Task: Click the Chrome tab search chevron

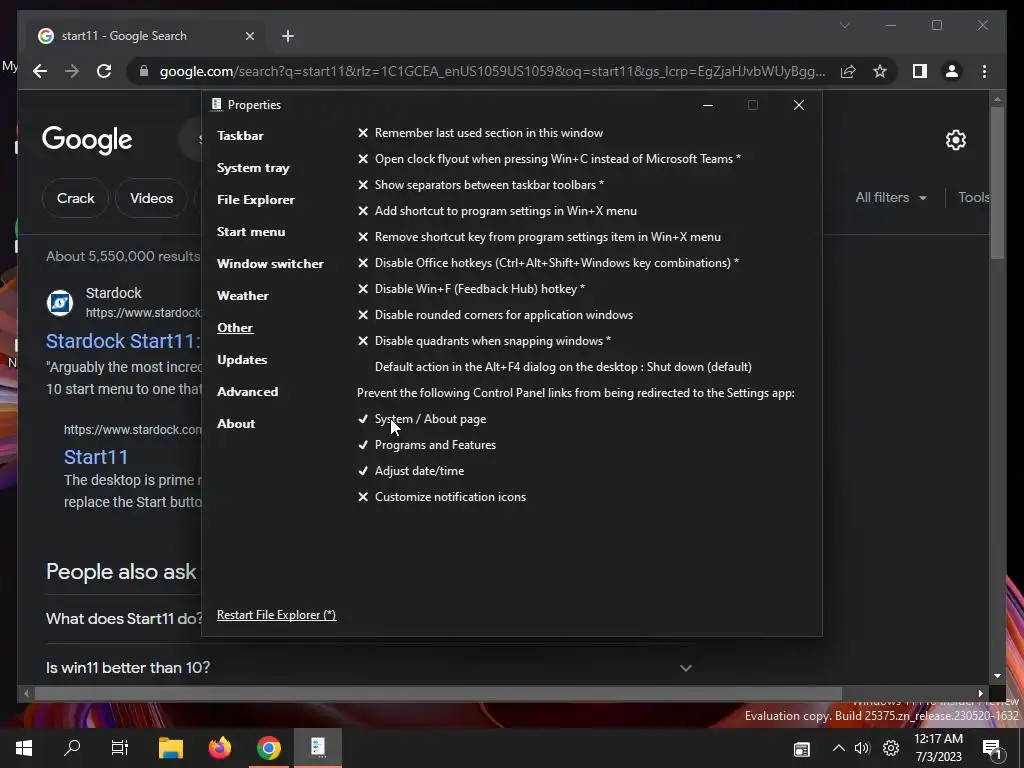Action: click(844, 25)
